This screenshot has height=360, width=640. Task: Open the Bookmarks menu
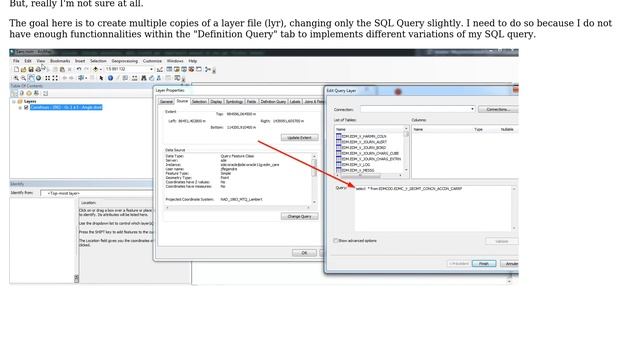[60, 61]
